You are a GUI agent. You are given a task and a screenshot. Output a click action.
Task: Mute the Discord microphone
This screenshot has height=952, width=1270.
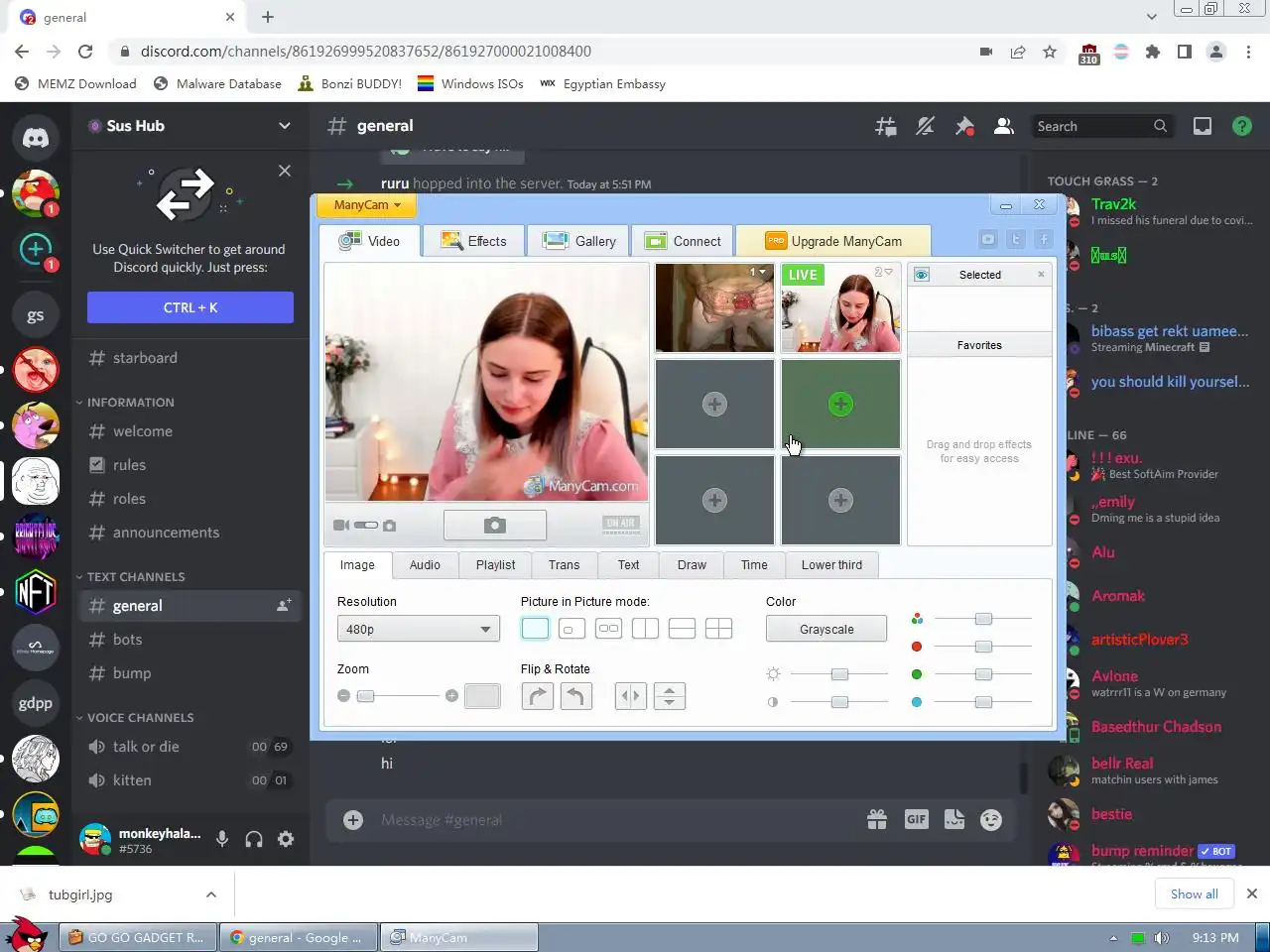(222, 840)
